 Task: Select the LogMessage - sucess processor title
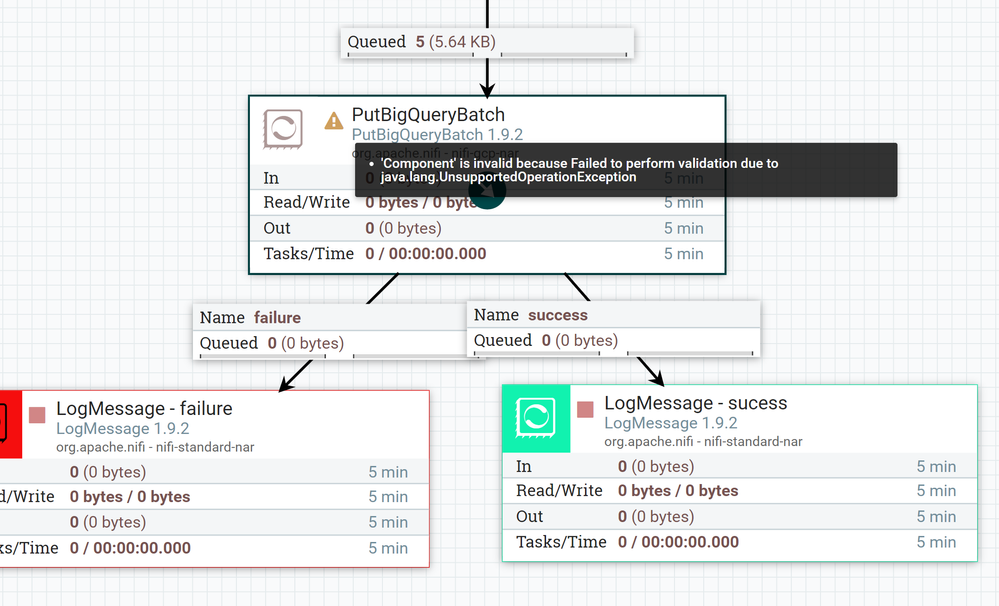click(696, 403)
